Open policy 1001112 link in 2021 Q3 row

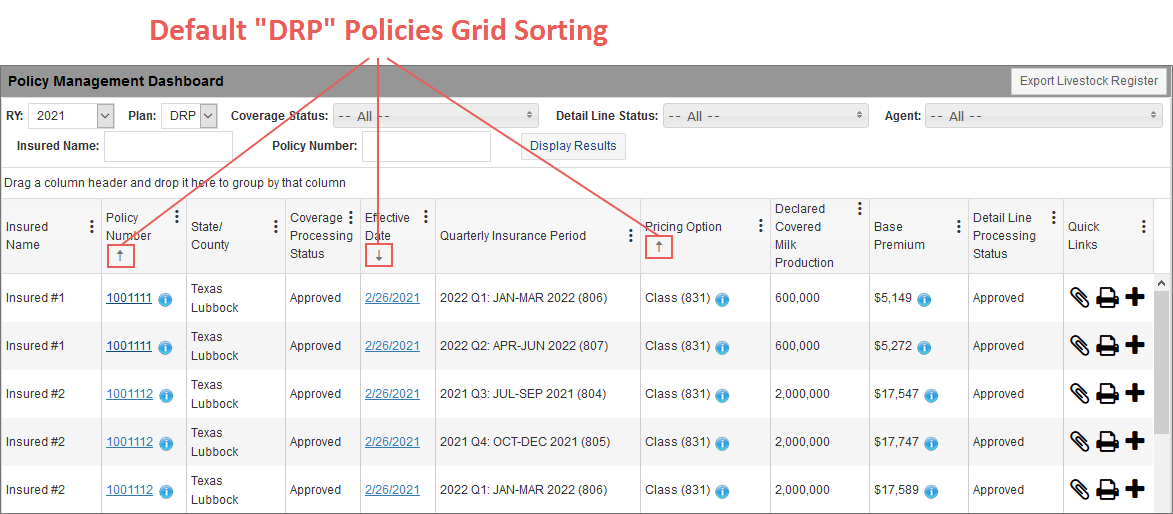[x=129, y=394]
